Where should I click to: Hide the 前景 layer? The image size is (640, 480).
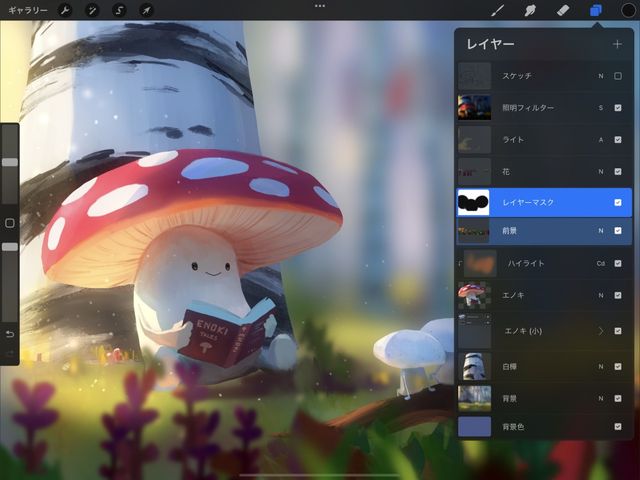coord(618,231)
